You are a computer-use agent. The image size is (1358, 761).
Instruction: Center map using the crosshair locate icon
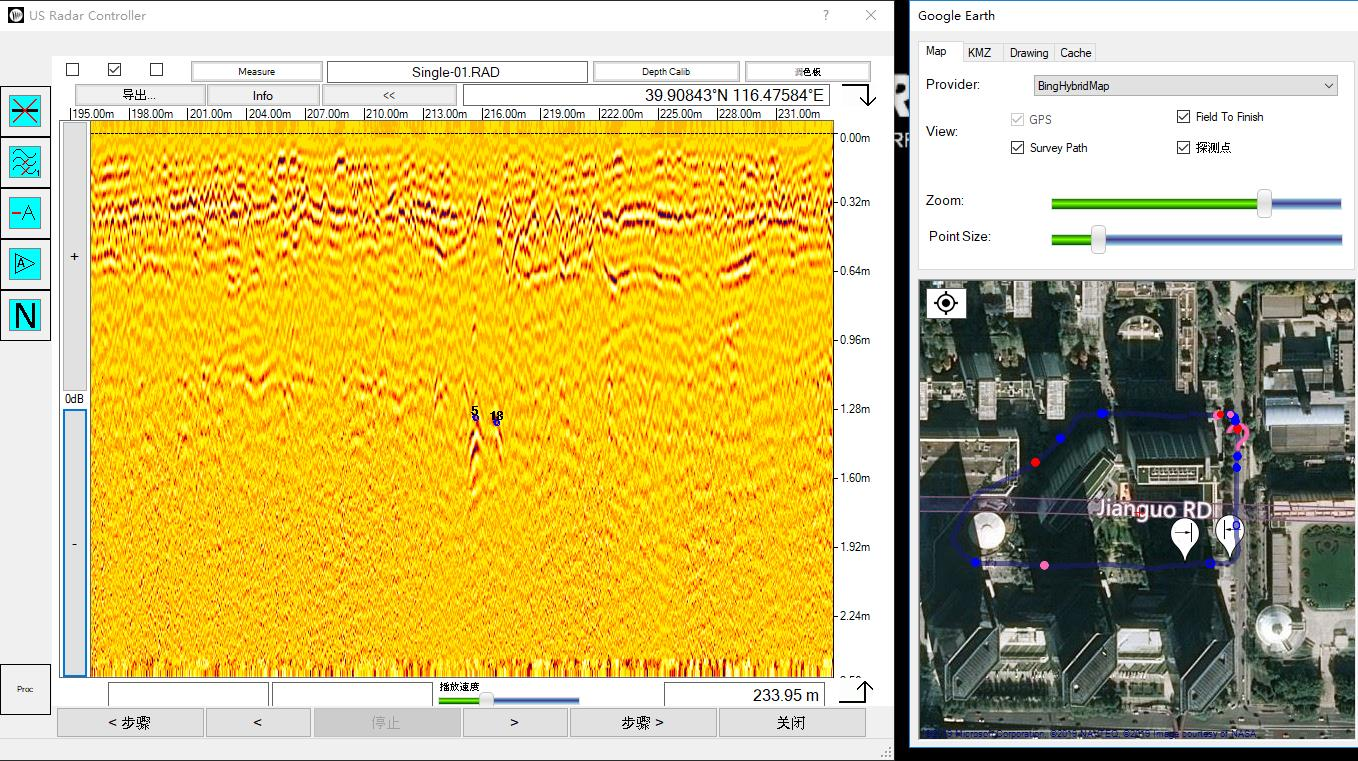[946, 303]
